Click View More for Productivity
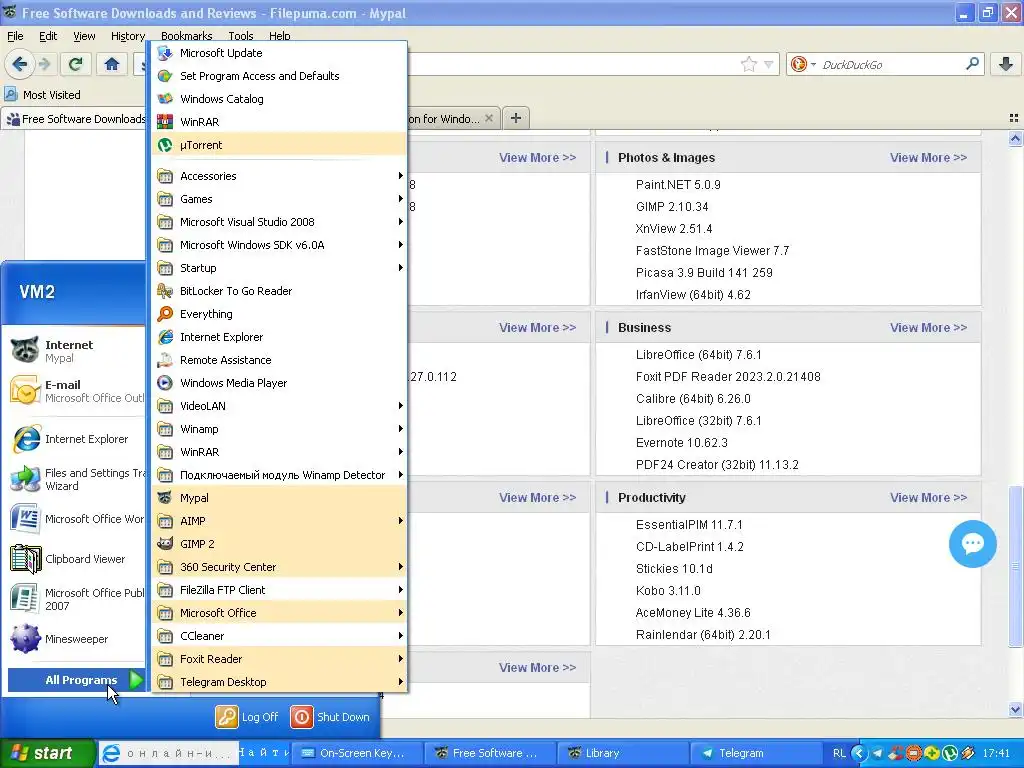 click(x=928, y=498)
